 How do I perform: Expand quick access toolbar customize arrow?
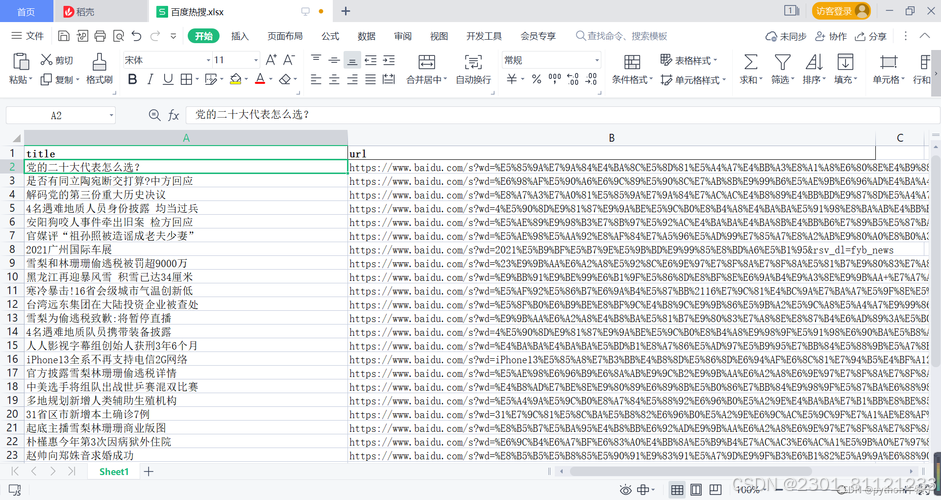coord(173,36)
